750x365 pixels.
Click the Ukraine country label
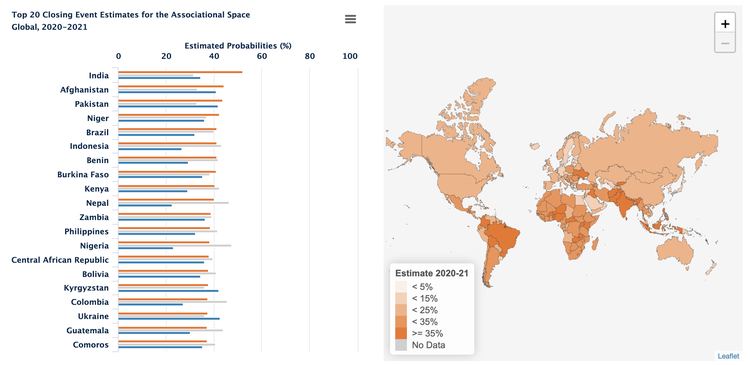pyautogui.click(x=93, y=316)
